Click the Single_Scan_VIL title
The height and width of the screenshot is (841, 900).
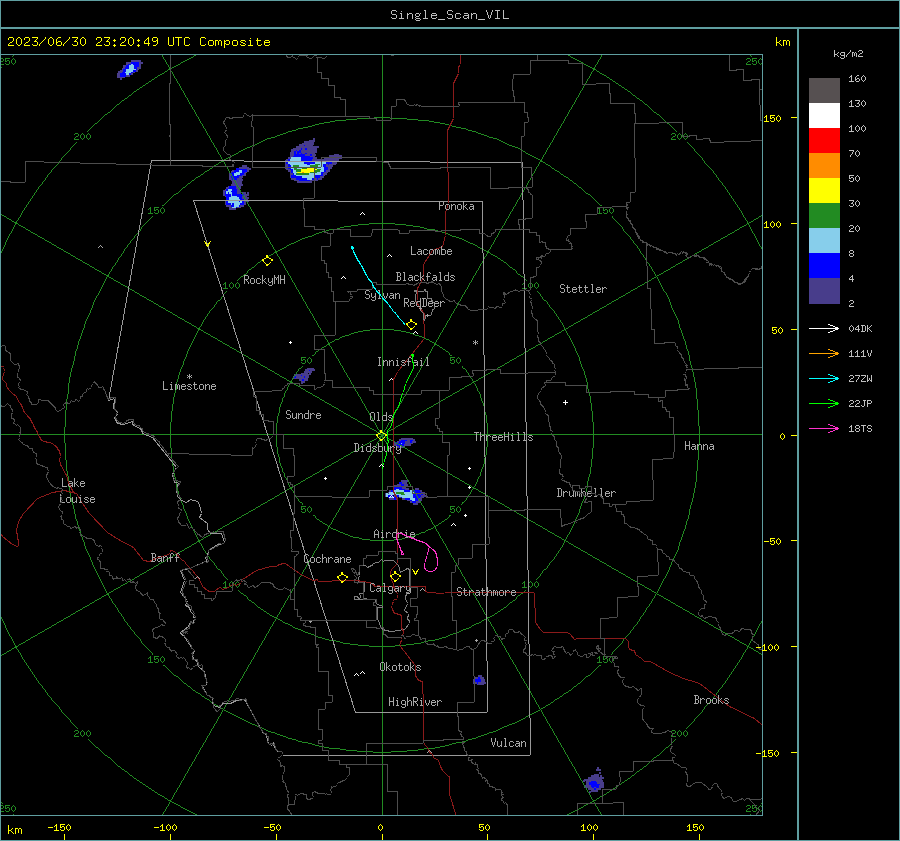click(x=449, y=15)
